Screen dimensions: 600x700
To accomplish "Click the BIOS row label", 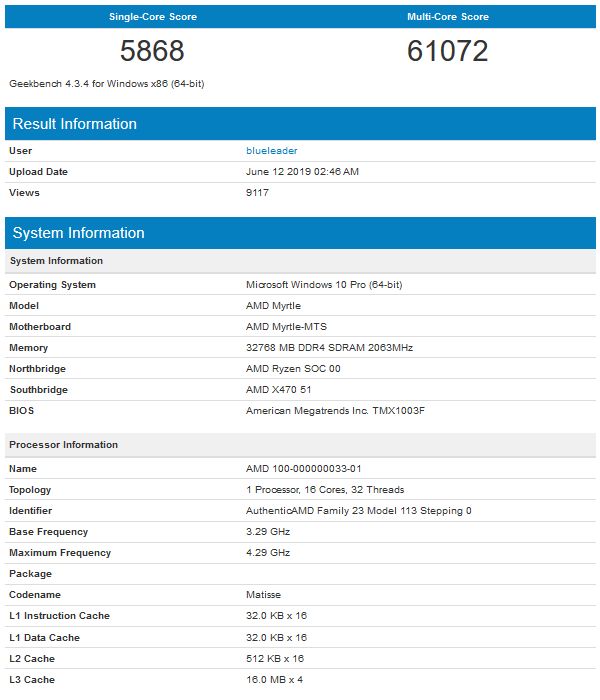I will (21, 411).
